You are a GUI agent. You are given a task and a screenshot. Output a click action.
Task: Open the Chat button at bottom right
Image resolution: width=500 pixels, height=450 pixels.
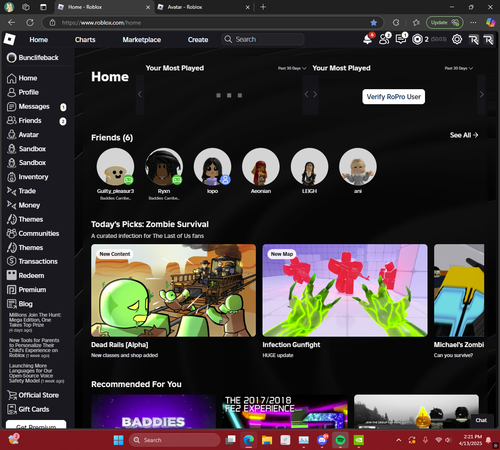point(481,420)
